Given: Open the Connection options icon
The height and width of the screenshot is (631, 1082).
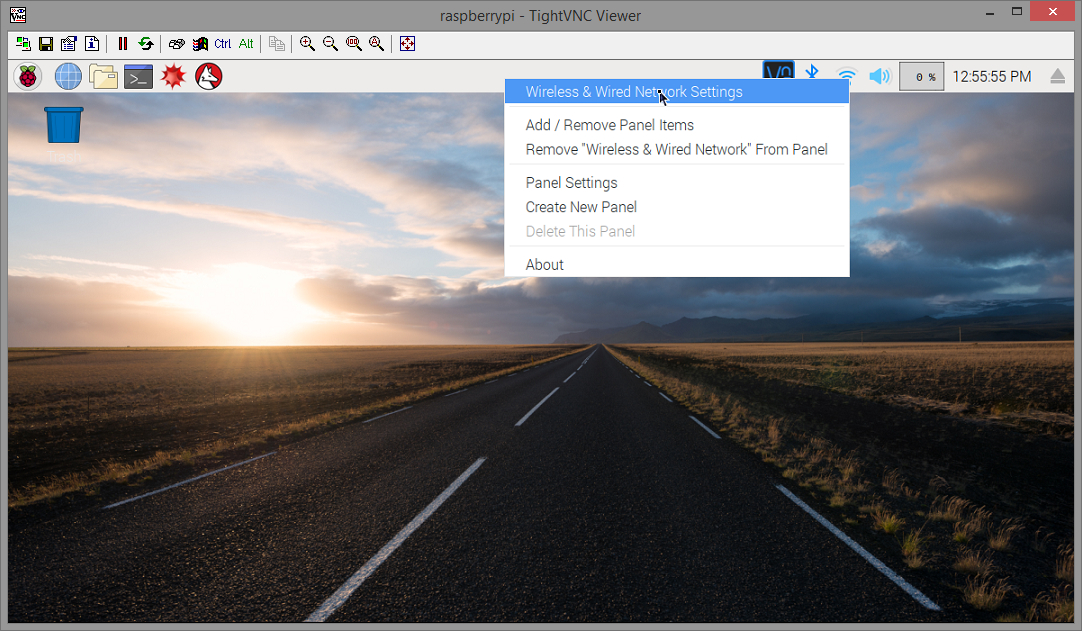Looking at the screenshot, I should point(68,43).
